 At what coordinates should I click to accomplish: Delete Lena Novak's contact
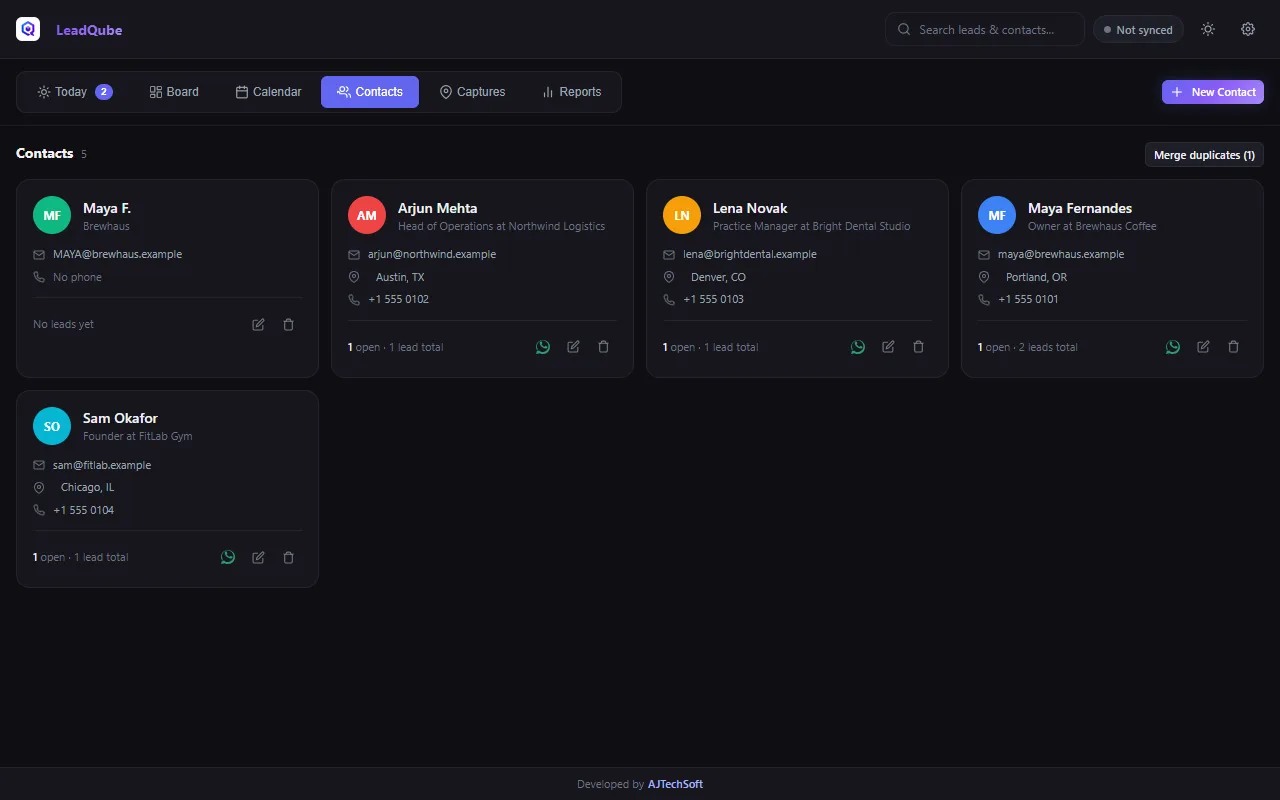click(x=918, y=347)
